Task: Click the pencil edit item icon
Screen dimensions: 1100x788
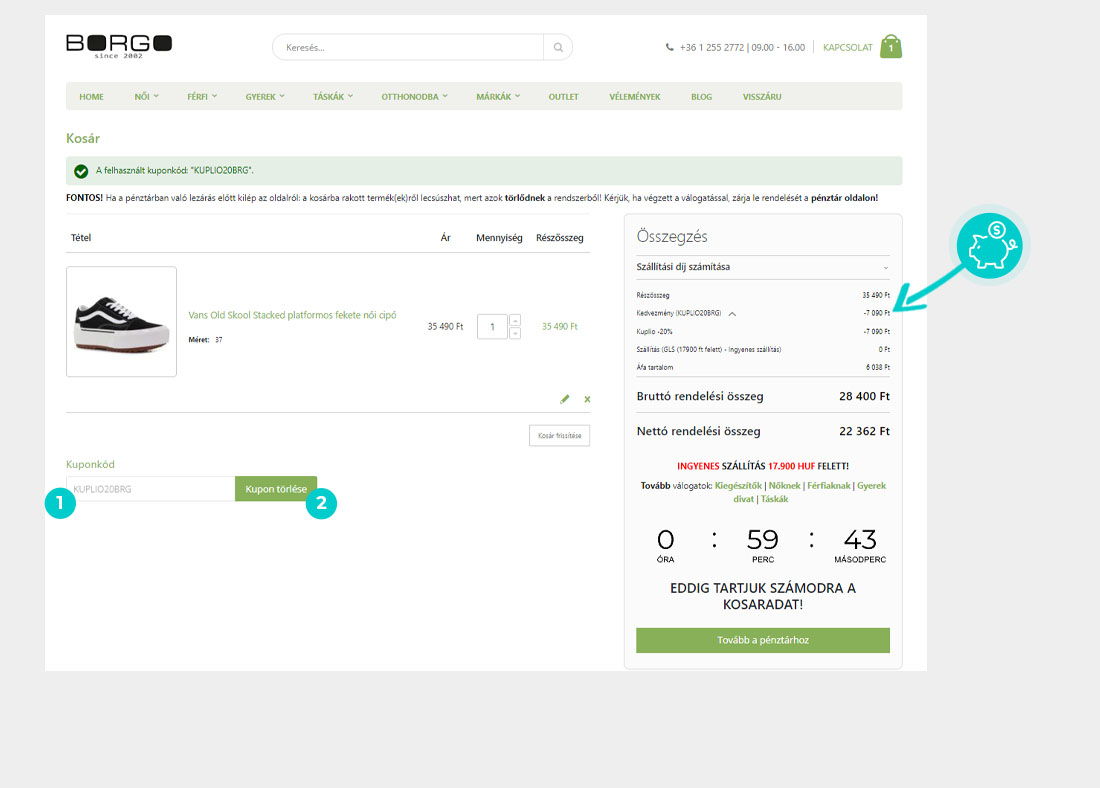Action: click(x=565, y=399)
